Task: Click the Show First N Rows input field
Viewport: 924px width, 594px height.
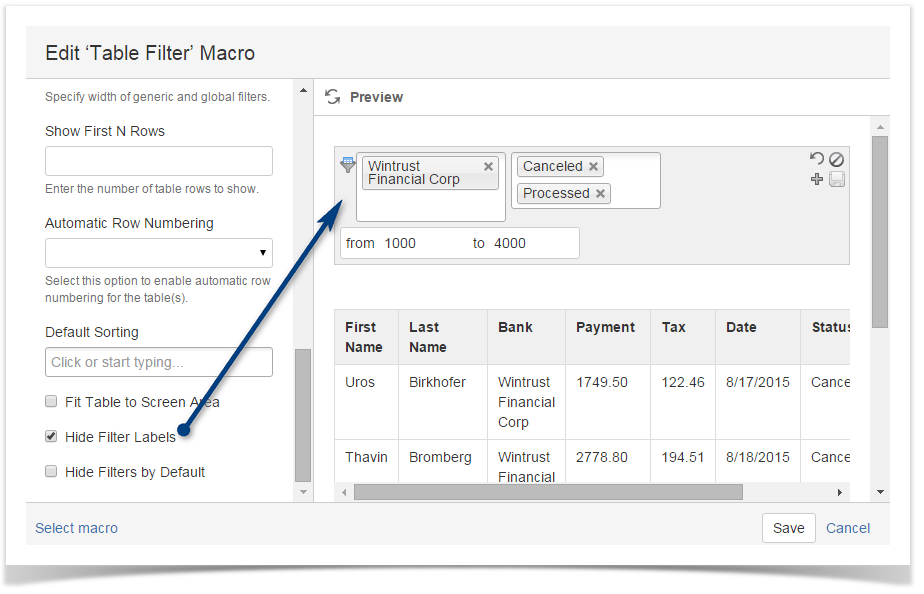Action: pyautogui.click(x=158, y=160)
